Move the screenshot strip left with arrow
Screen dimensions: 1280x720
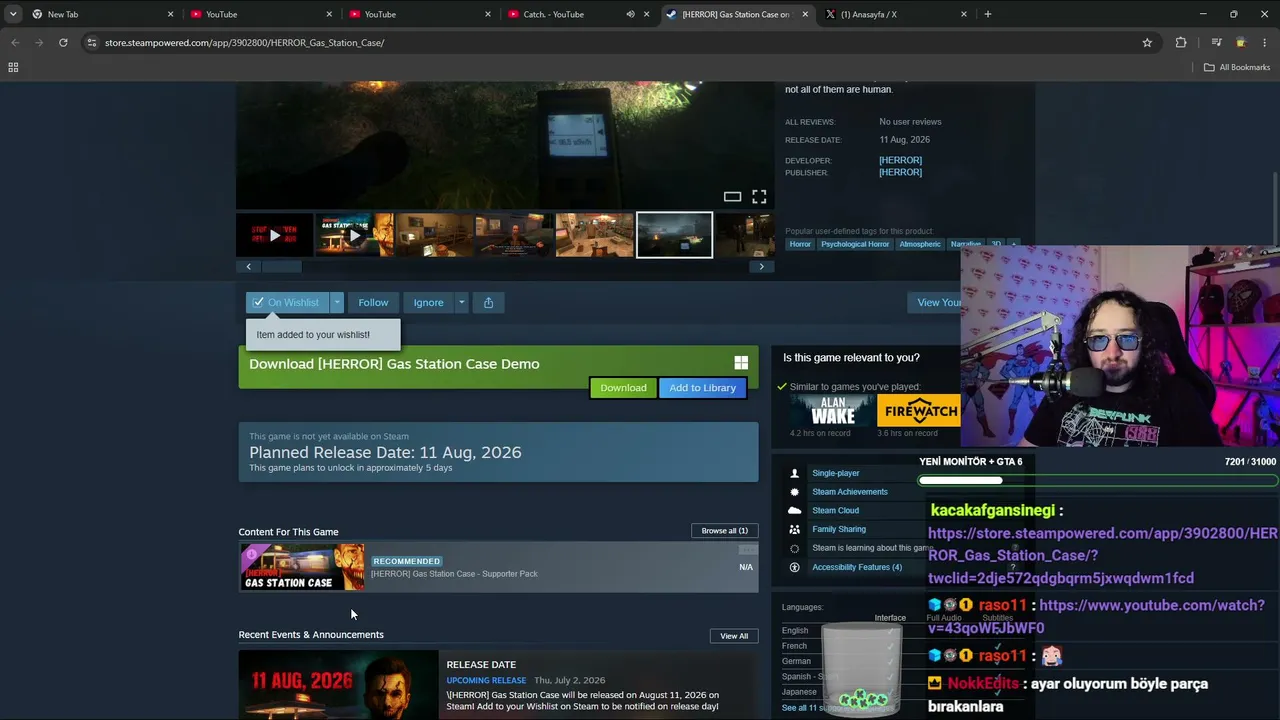pyautogui.click(x=249, y=266)
